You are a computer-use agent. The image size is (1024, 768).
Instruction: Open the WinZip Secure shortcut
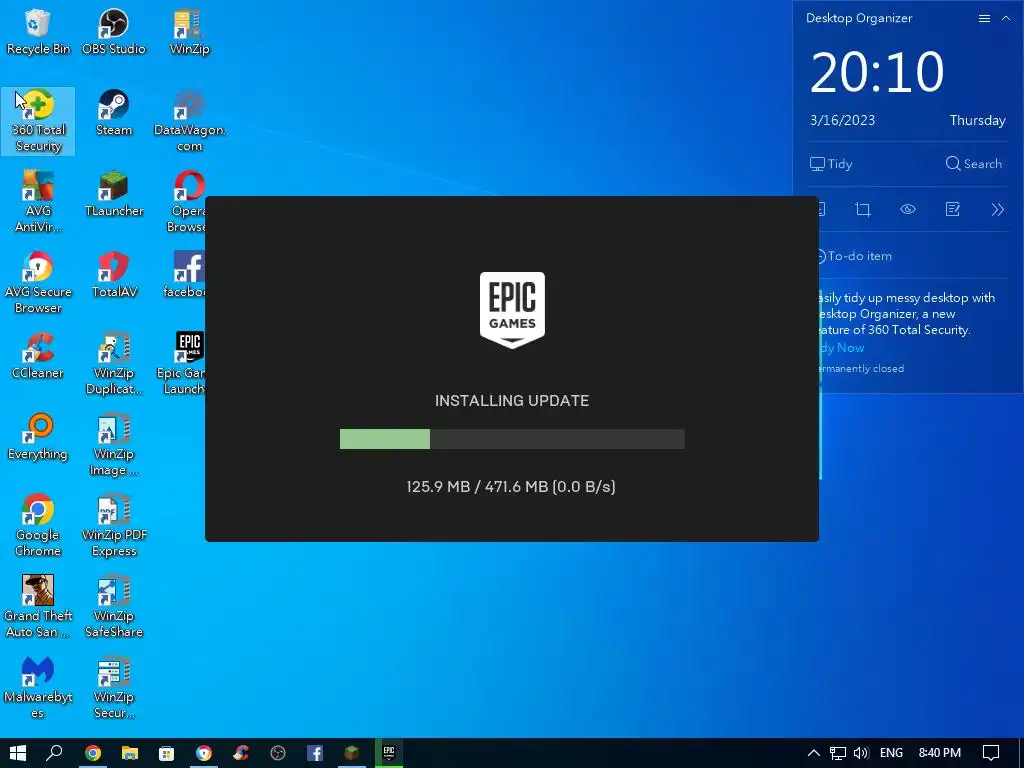114,688
